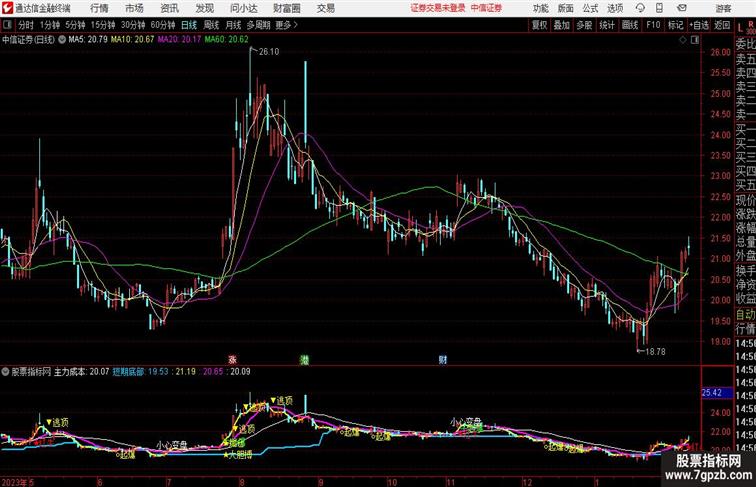Click the 主力成本: 20.07 indicator label

coord(81,372)
